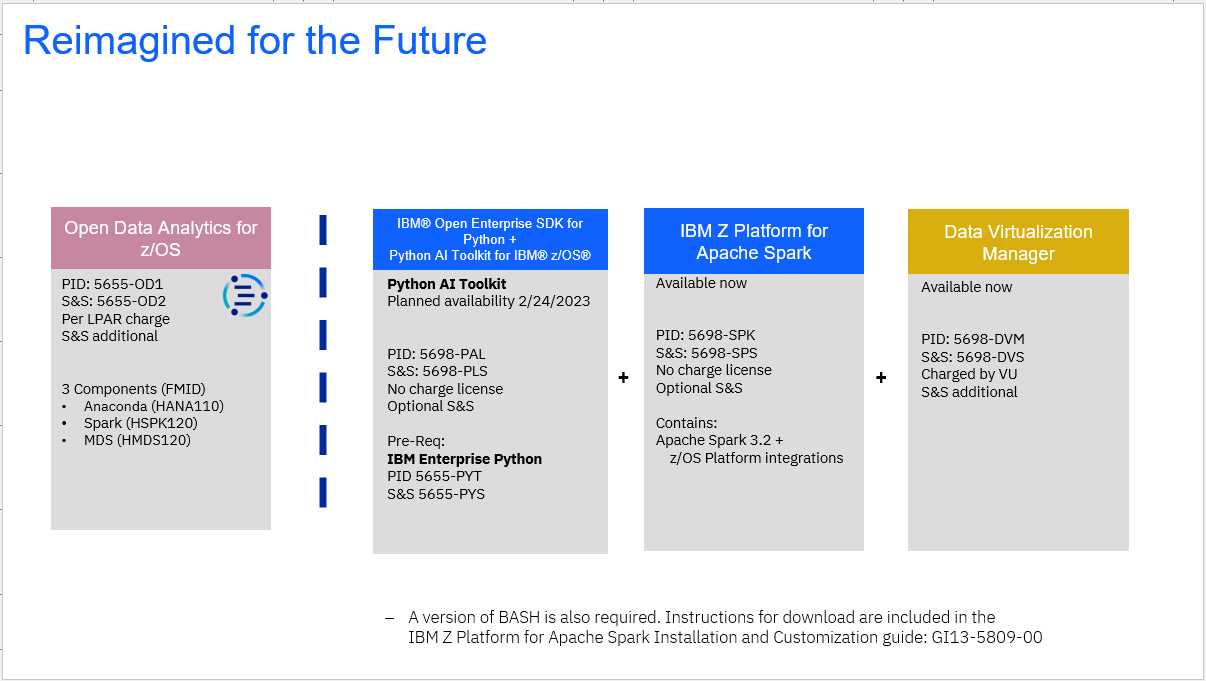Click the Reimagined for the Future title
The height and width of the screenshot is (681, 1206).
[x=254, y=40]
